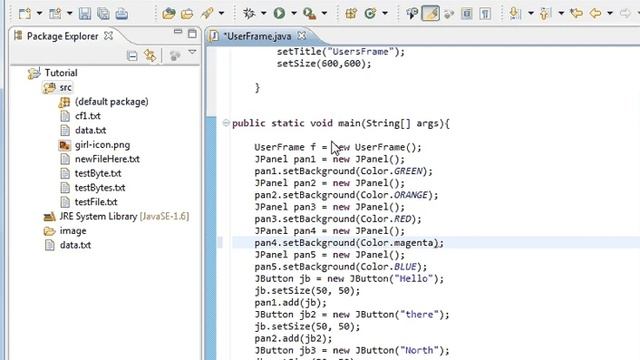640x360 pixels.
Task: Click the Collapse All icon in Package Explorer
Action: pos(132,56)
